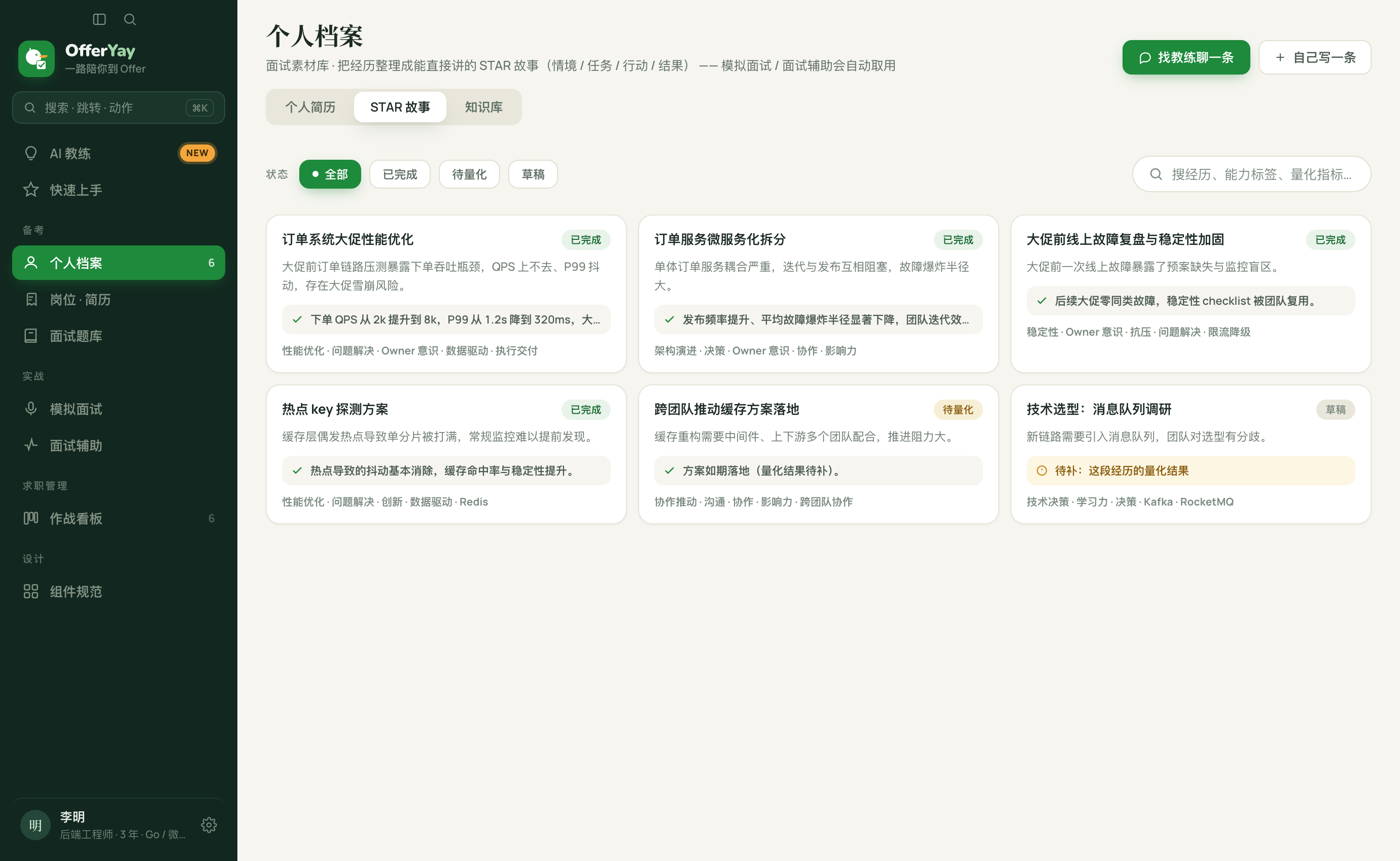Open AI 教练 from the sidebar
Viewport: 1400px width, 861px height.
click(119, 153)
